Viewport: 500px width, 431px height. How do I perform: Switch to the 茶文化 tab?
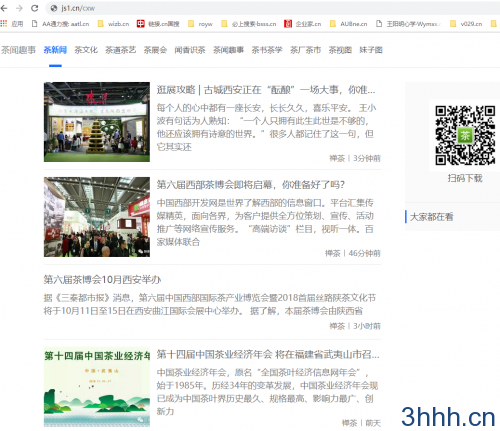pyautogui.click(x=86, y=50)
